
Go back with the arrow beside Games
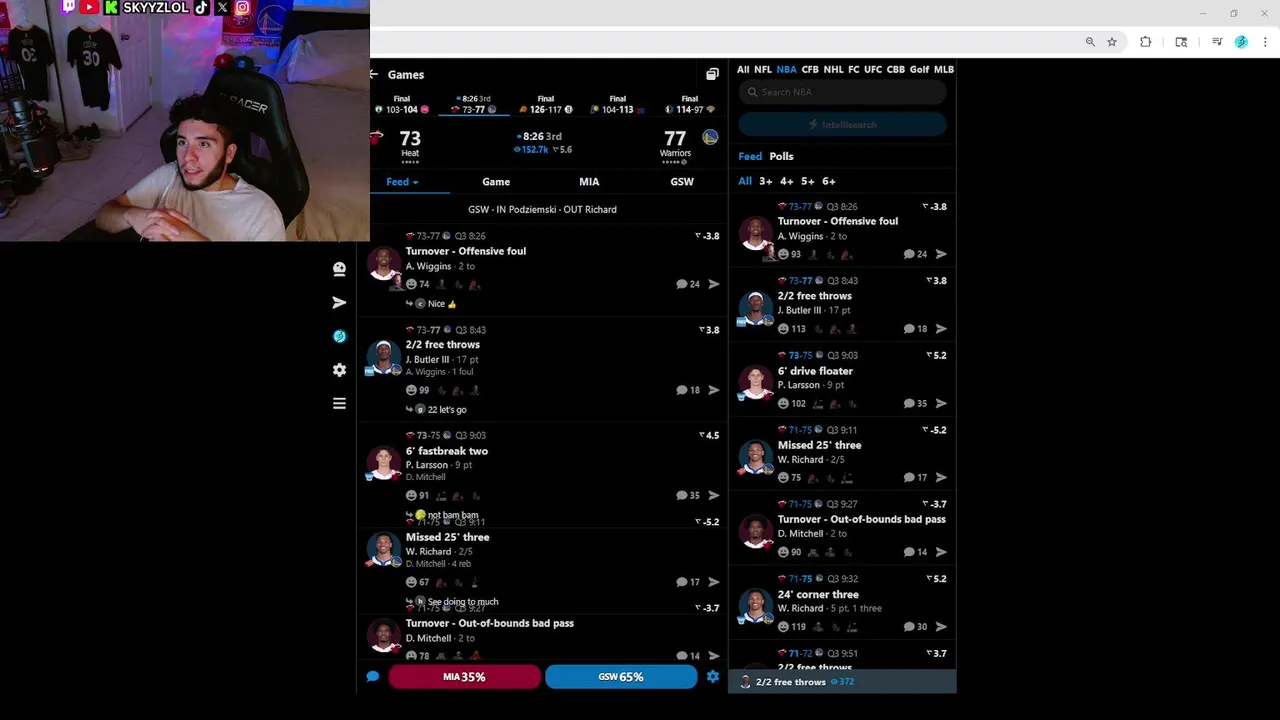click(x=374, y=74)
